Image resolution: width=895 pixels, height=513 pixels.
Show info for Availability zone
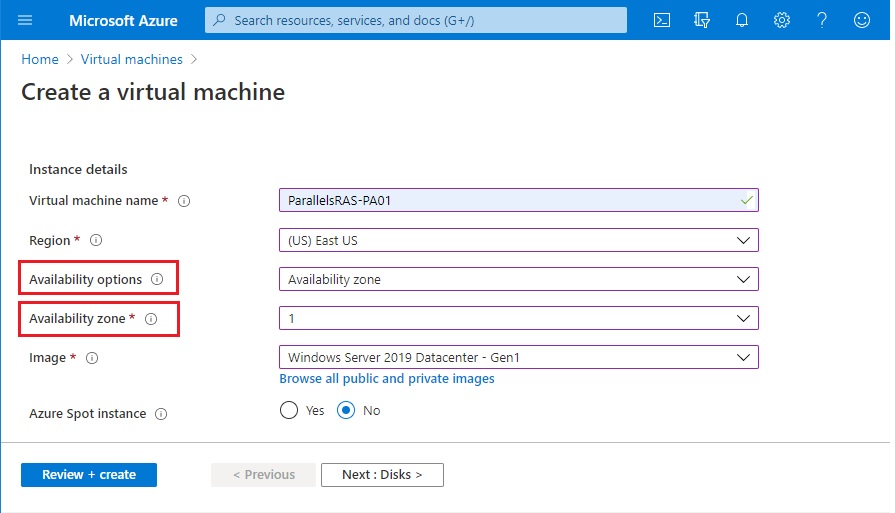pos(151,319)
